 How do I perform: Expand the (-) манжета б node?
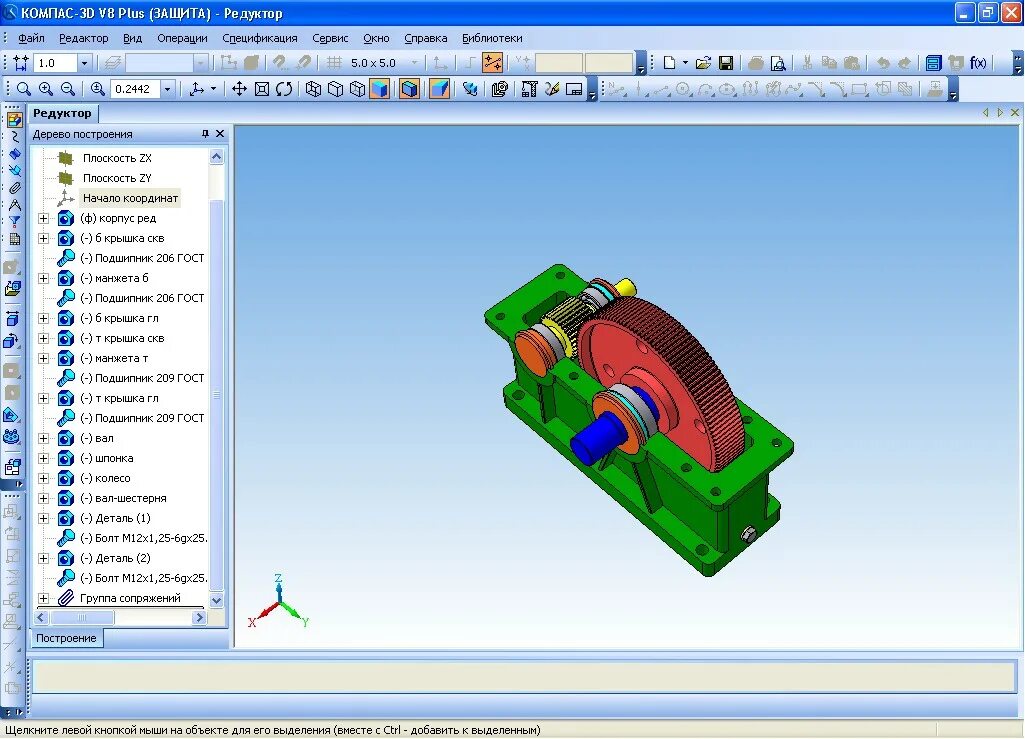click(43, 279)
